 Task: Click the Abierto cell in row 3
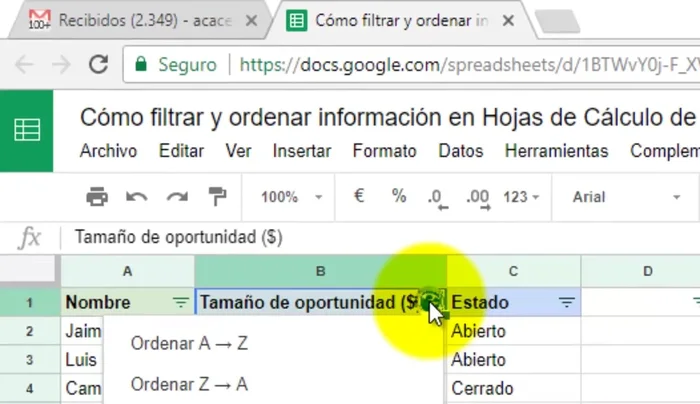click(x=513, y=360)
